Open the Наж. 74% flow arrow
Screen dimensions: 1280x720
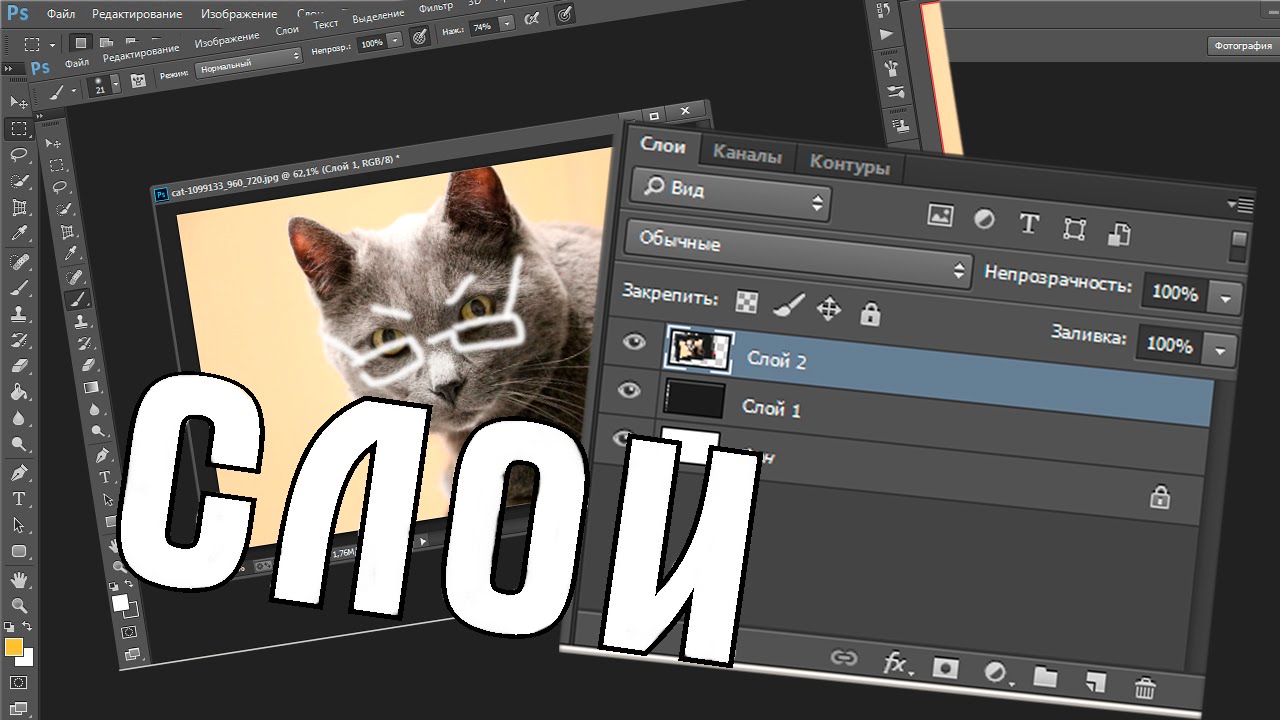507,23
